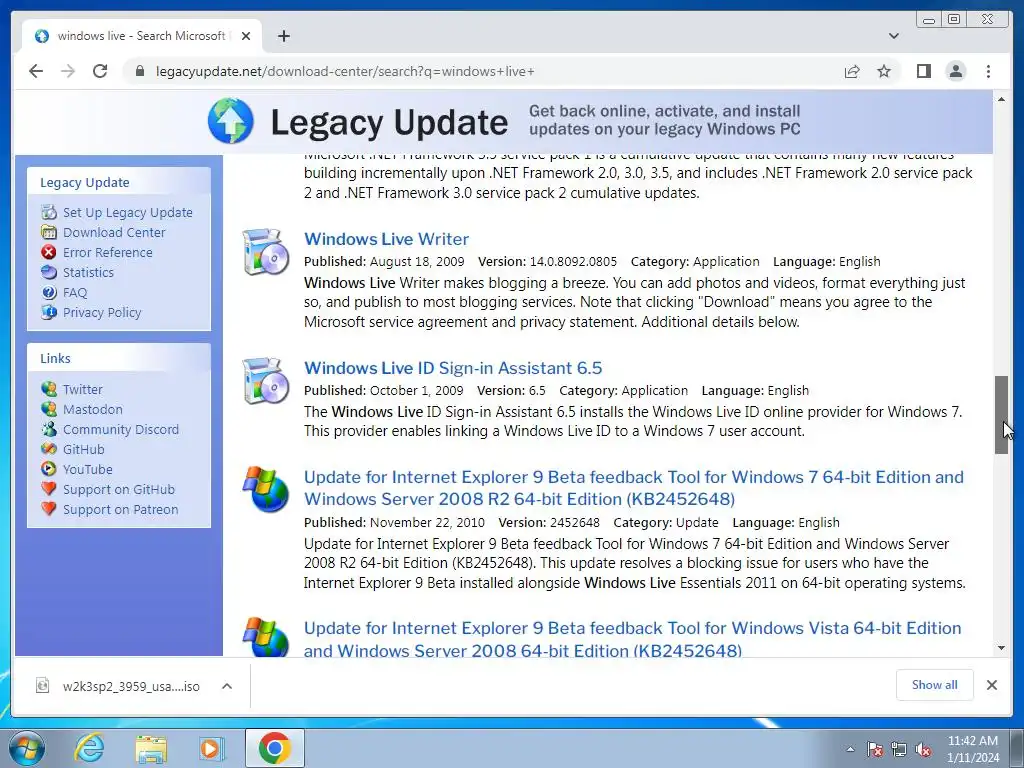Screen dimensions: 1024x768
Task: Launch Internet Explorer from the taskbar
Action: pyautogui.click(x=89, y=748)
